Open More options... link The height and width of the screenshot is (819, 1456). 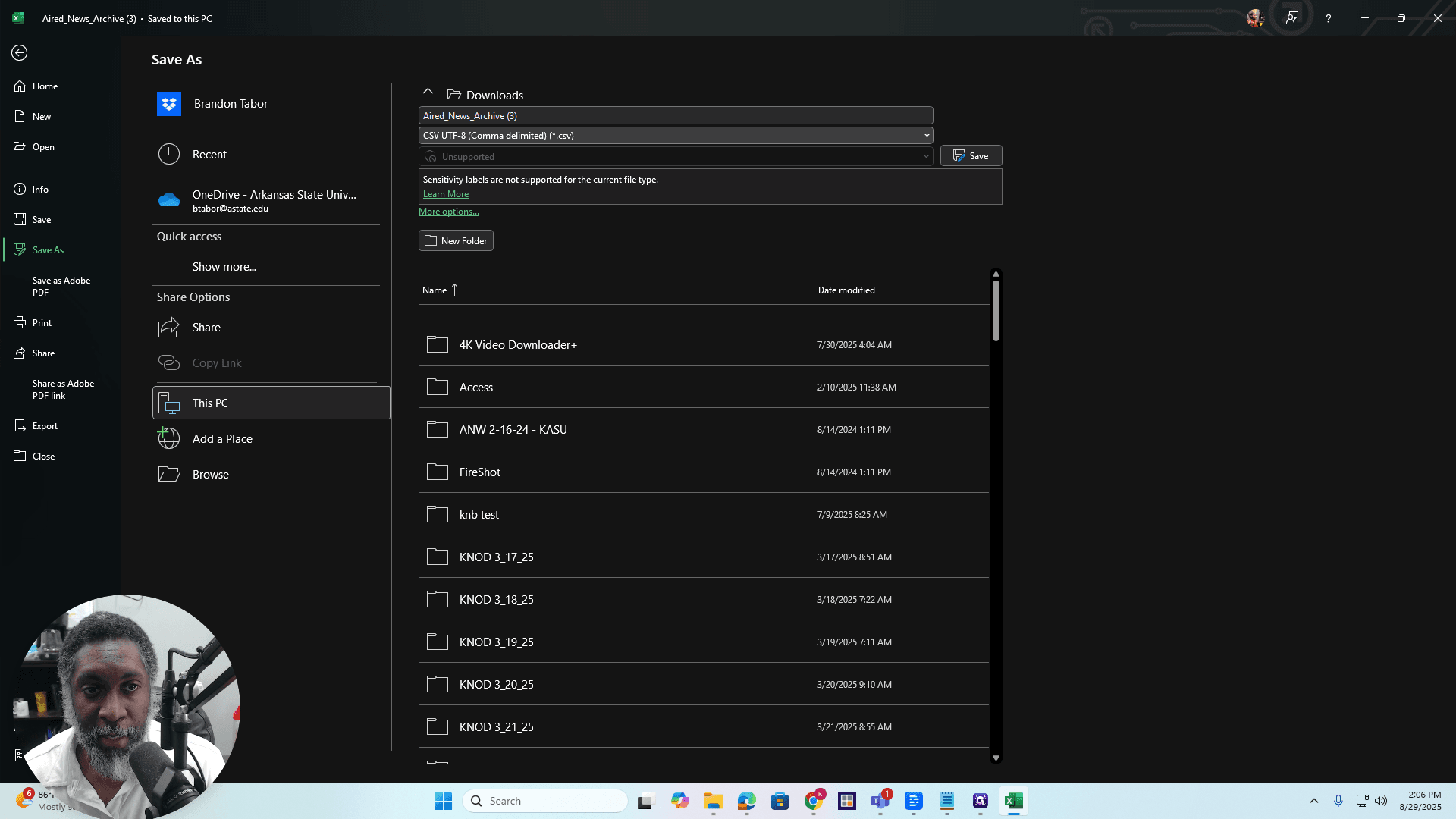[449, 212]
